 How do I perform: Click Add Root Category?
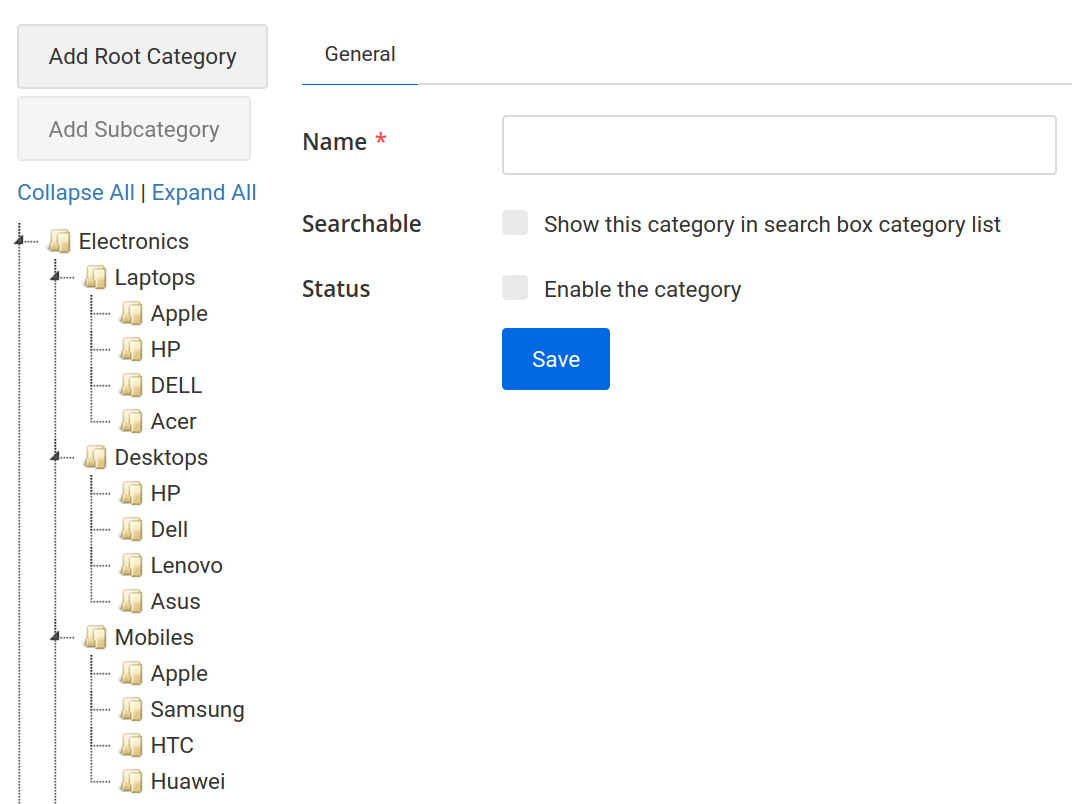(x=141, y=56)
